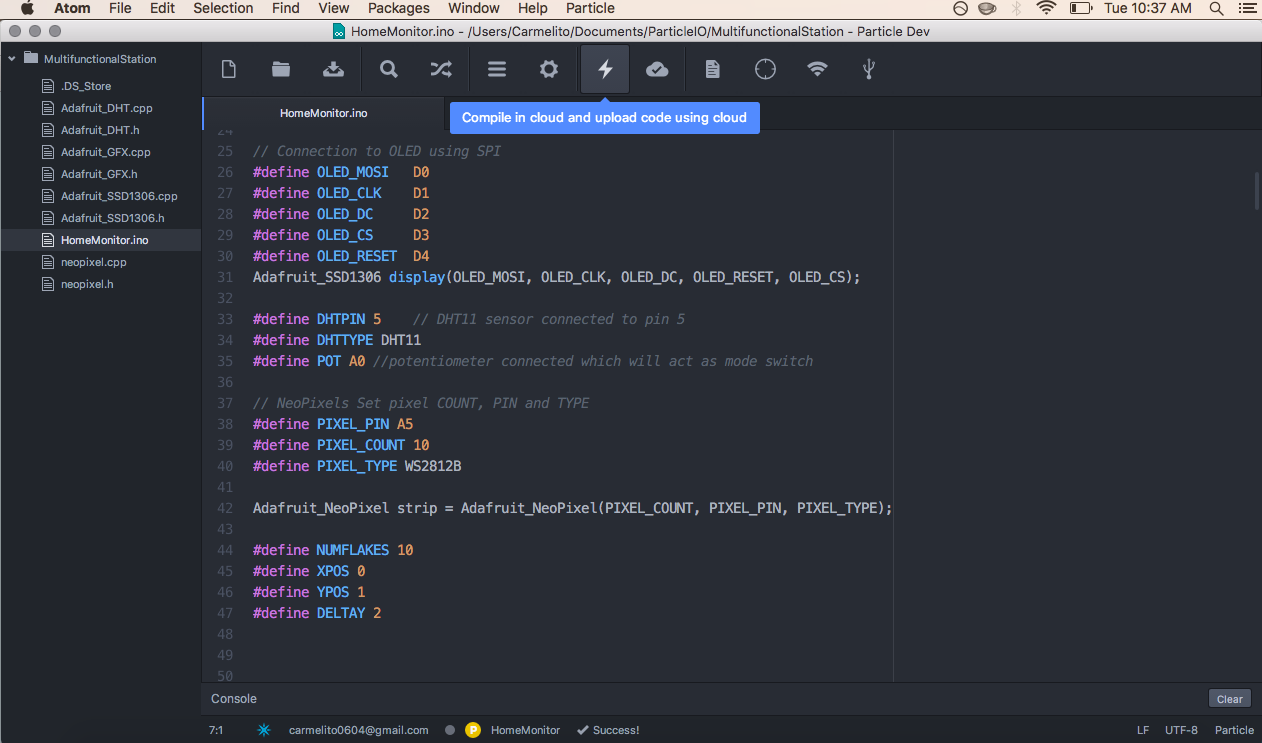The image size is (1262, 743).
Task: Open the serial monitor USB icon
Action: [x=869, y=69]
